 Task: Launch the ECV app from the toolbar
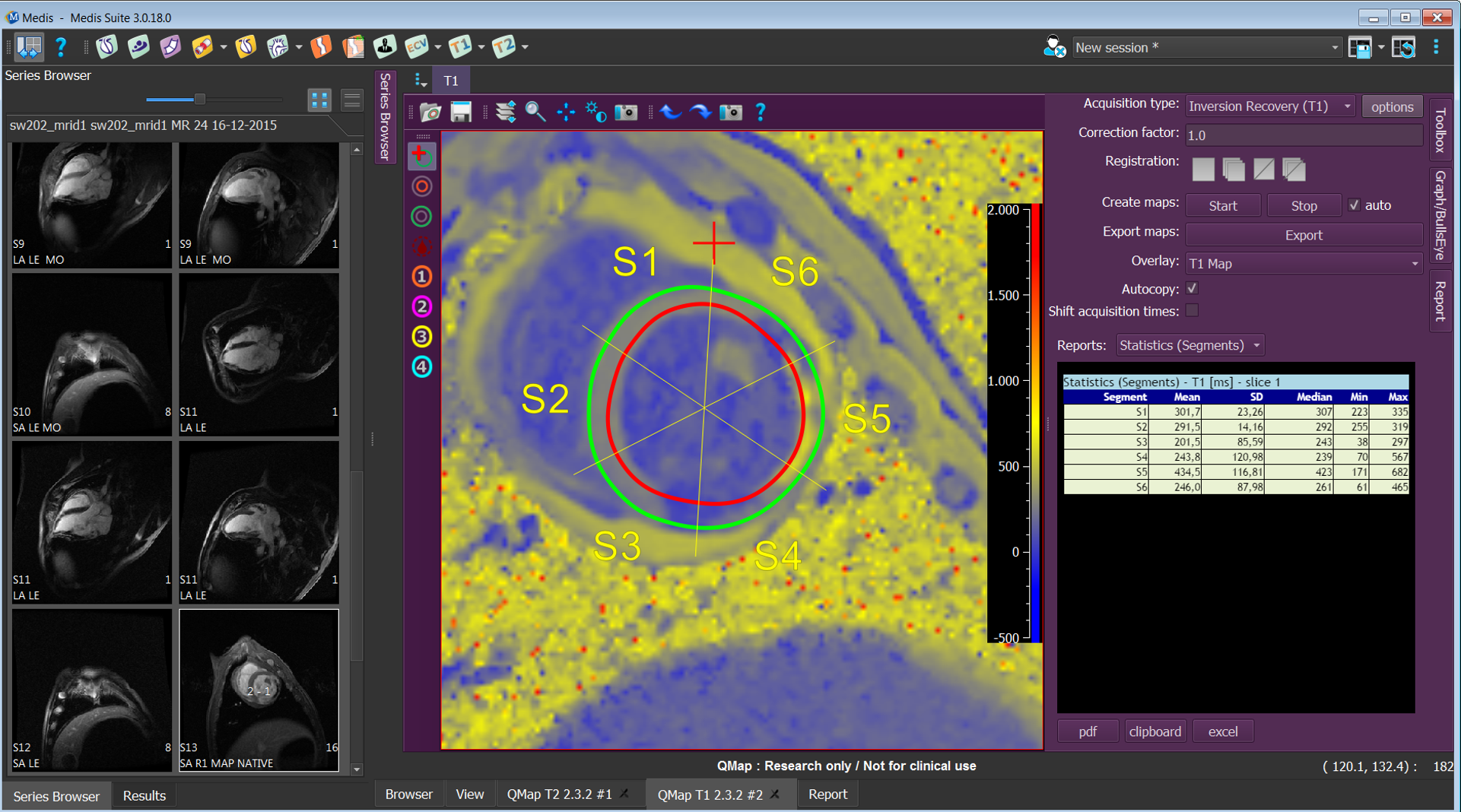click(x=416, y=47)
